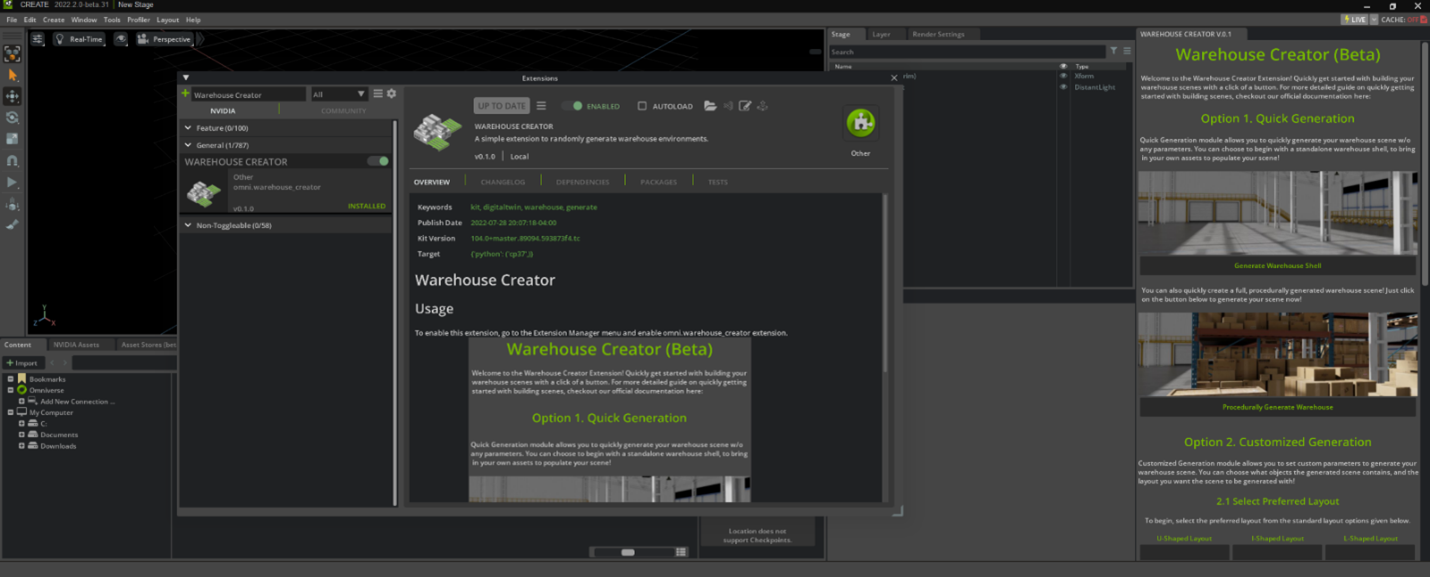Click the Play simulation button in toolbar
Viewport: 1430px width, 577px height.
pos(12,182)
